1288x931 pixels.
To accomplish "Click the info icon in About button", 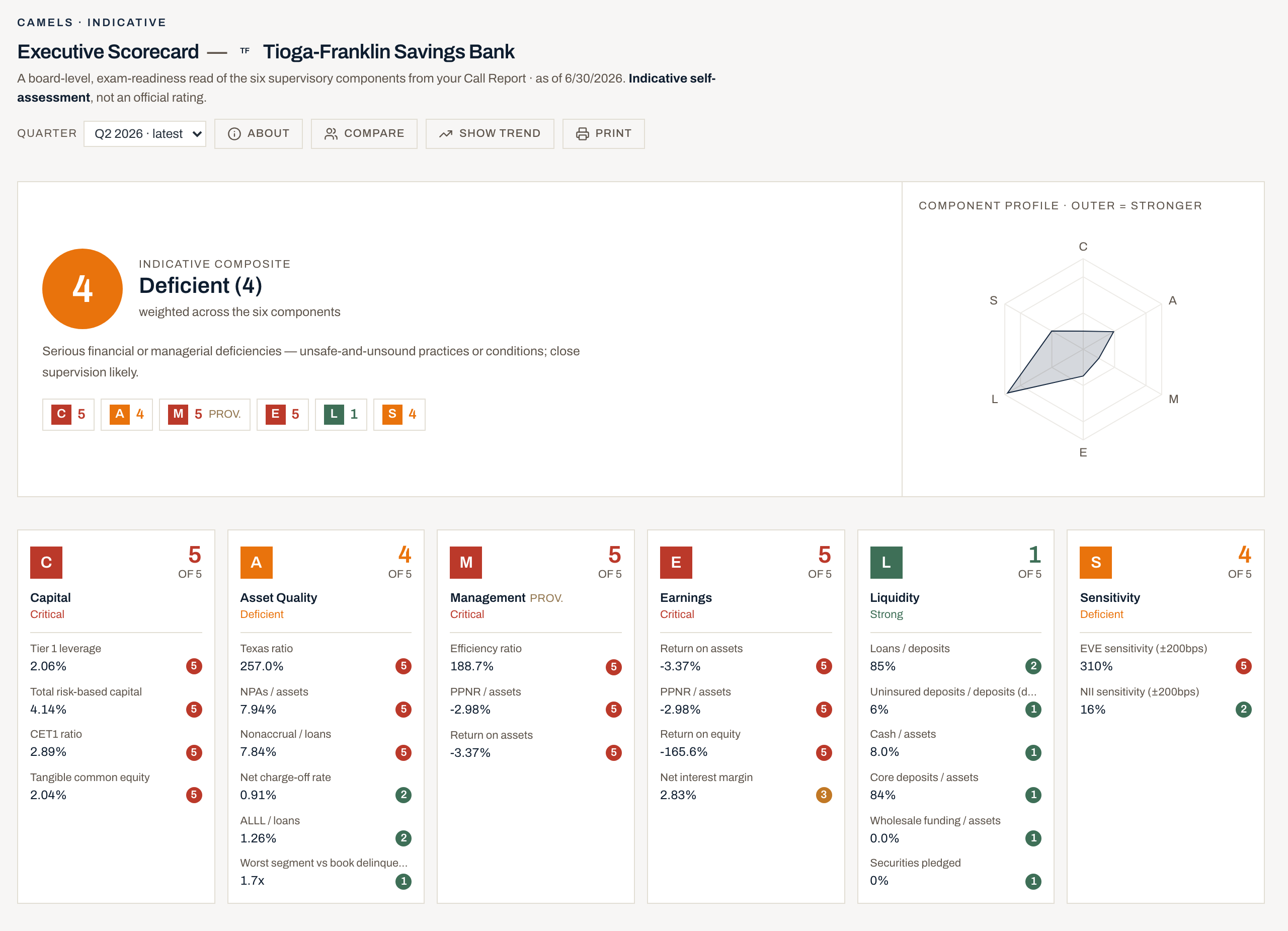I will coord(234,133).
